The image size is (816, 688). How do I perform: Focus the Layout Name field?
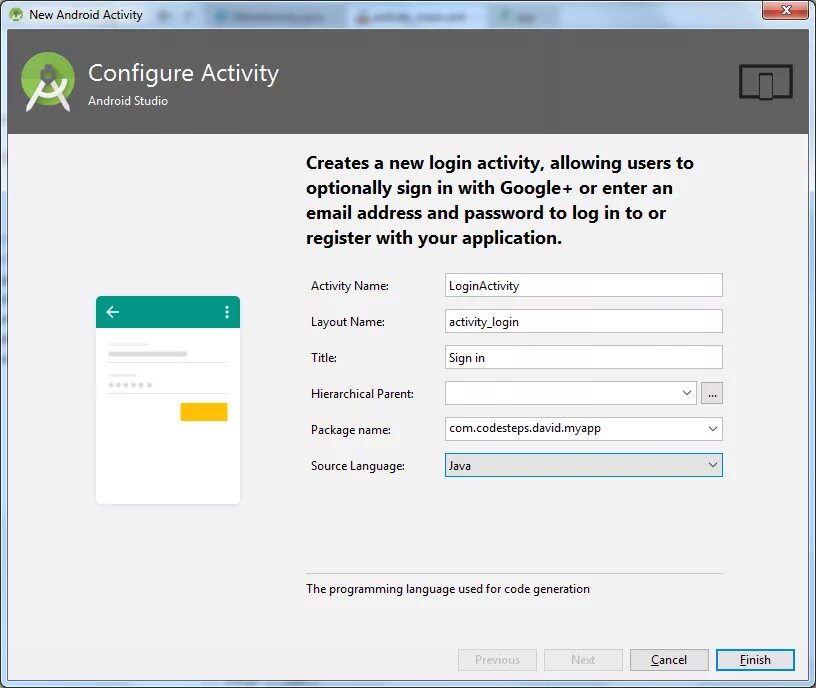pos(583,321)
